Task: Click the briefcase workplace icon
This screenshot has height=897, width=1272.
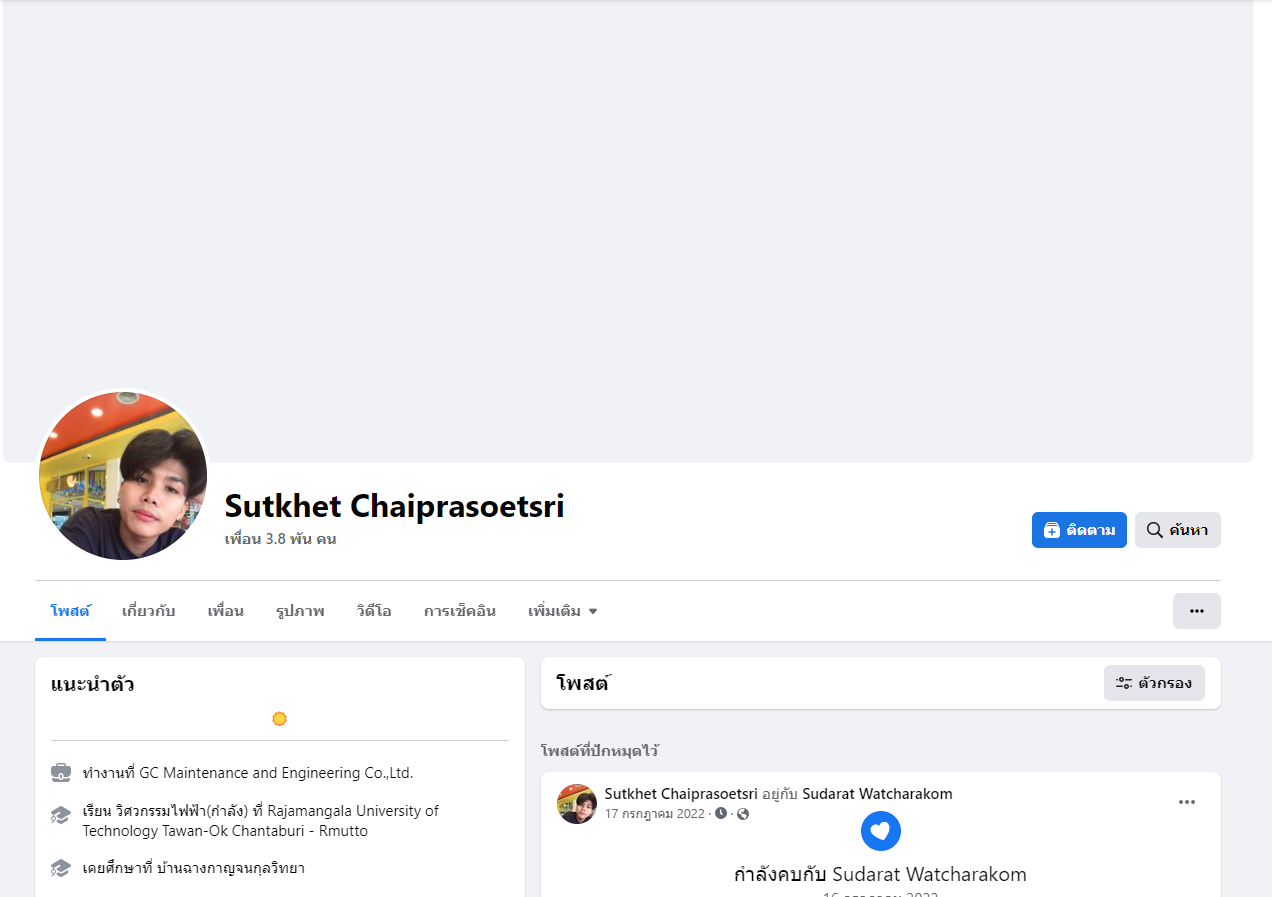Action: pos(61,773)
